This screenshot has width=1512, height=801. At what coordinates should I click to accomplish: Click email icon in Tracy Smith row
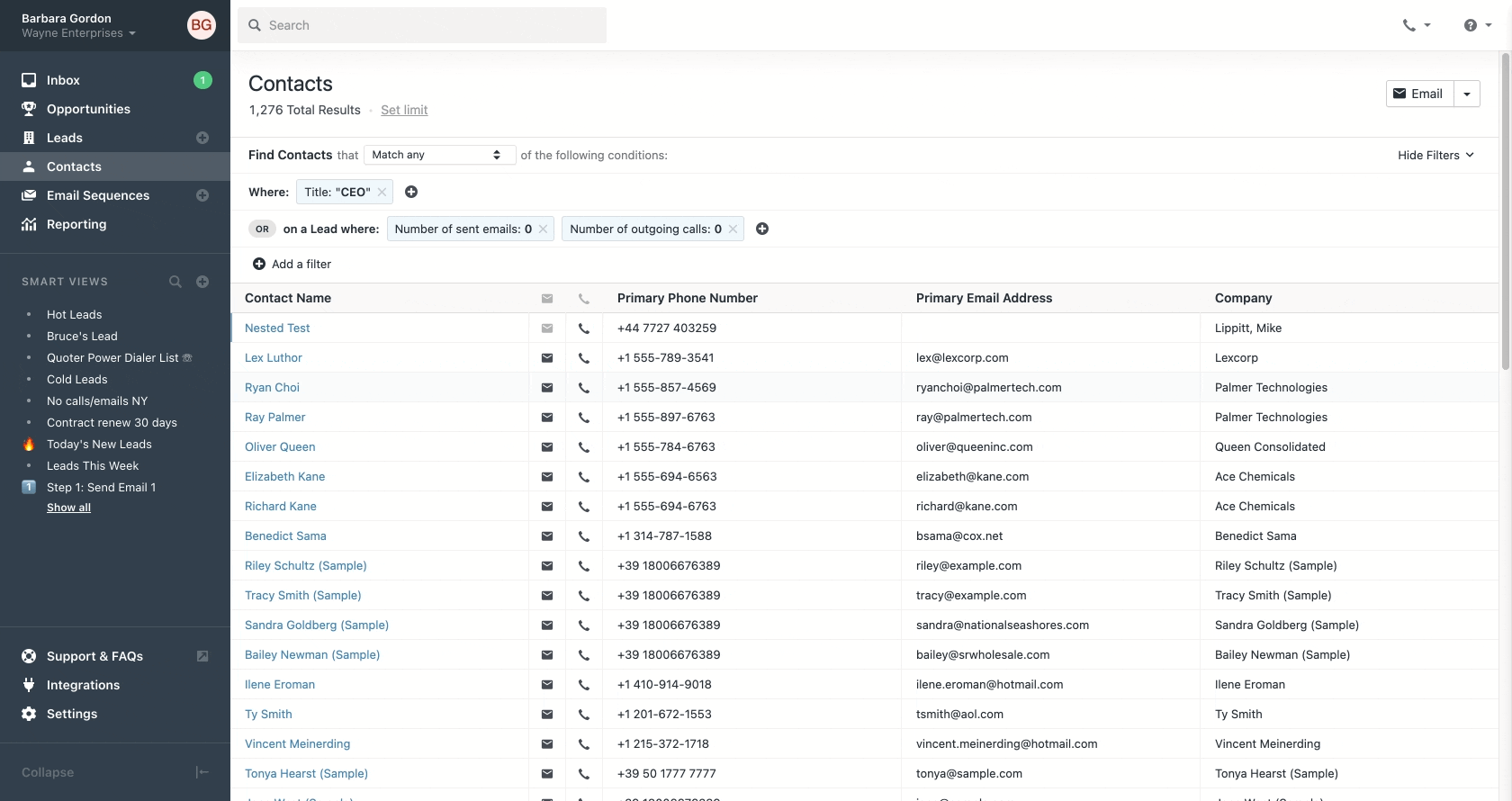point(547,596)
